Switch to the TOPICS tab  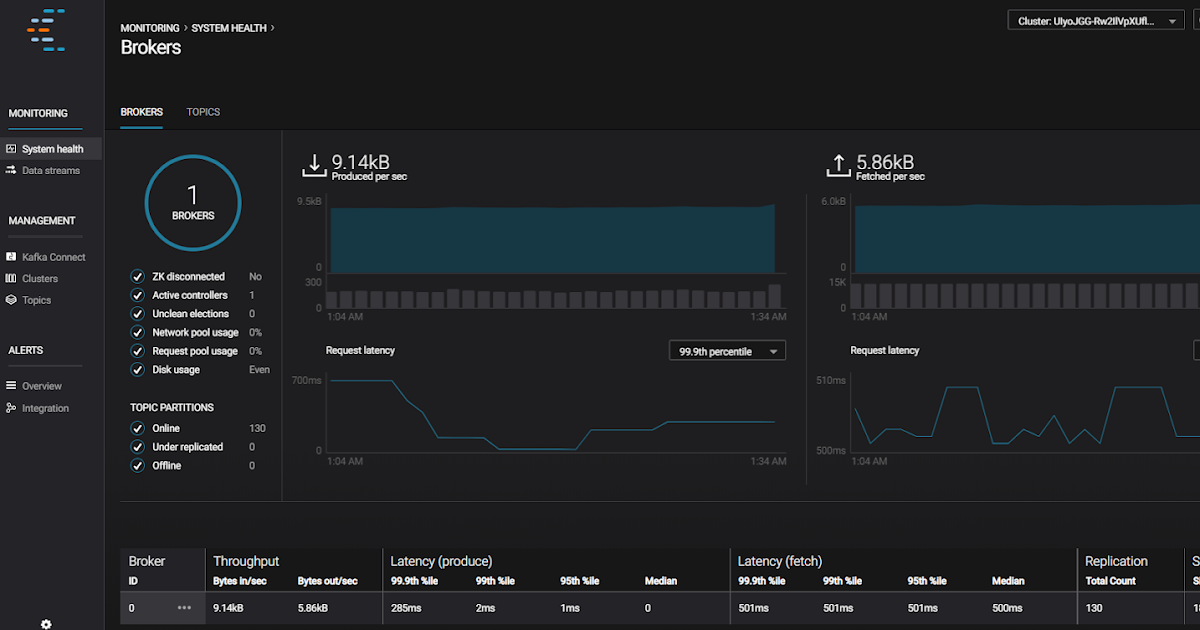point(203,112)
